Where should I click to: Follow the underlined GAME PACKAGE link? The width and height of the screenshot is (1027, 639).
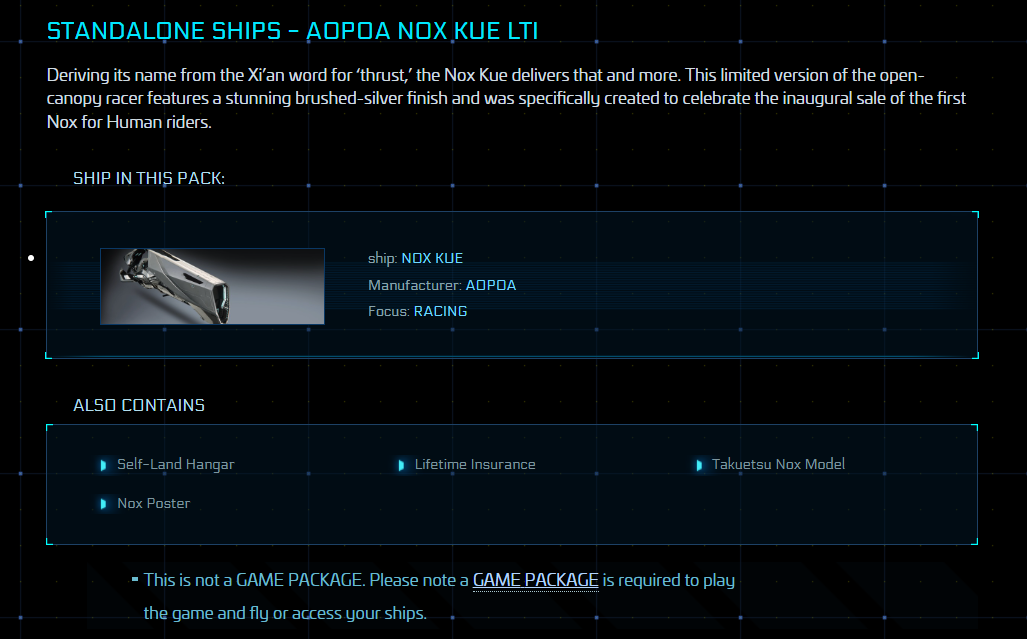click(535, 580)
